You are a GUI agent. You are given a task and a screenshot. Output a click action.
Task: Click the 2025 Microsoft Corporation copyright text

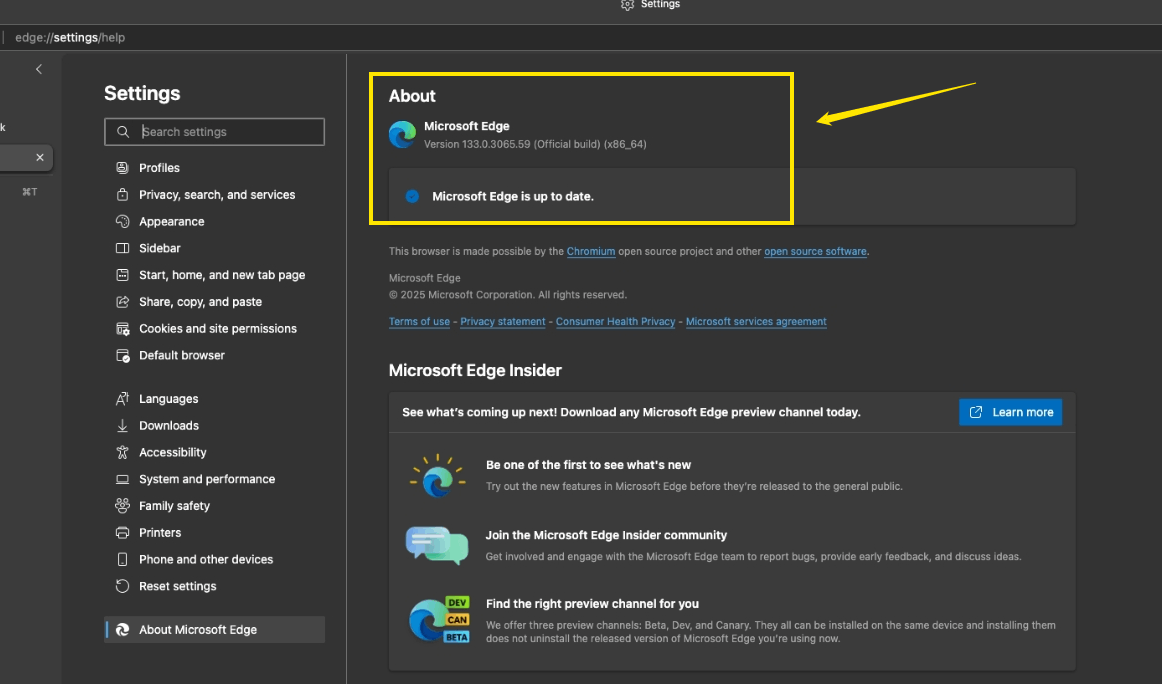click(x=508, y=295)
